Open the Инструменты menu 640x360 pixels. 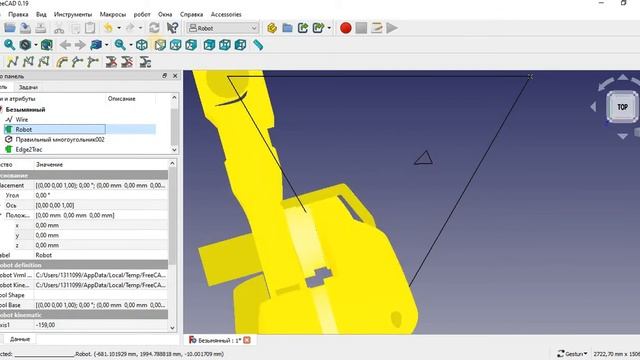(73, 14)
